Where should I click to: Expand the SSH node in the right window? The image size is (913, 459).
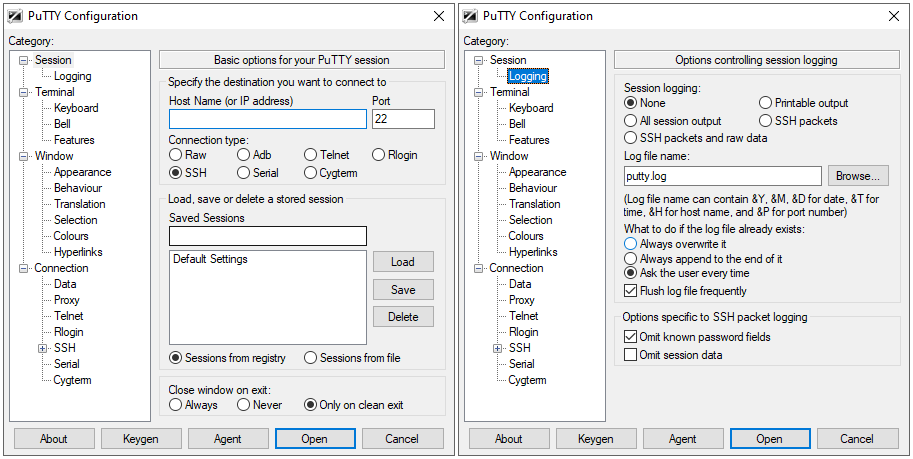click(x=497, y=348)
